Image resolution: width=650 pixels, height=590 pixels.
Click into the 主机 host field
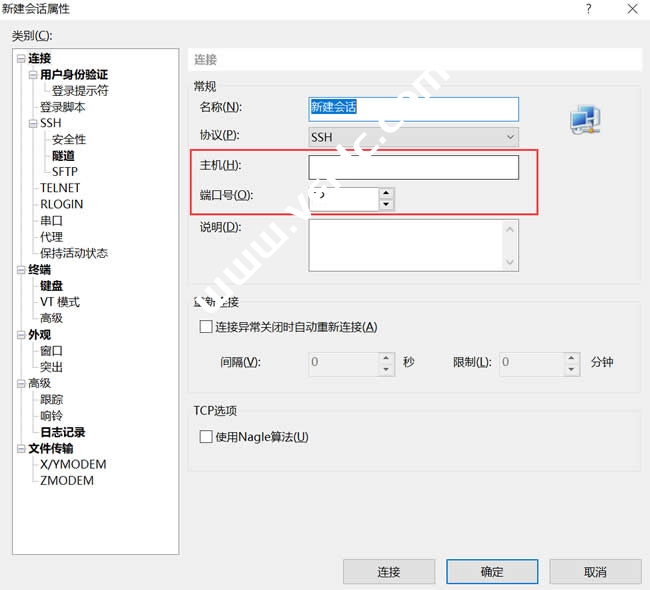coord(413,167)
